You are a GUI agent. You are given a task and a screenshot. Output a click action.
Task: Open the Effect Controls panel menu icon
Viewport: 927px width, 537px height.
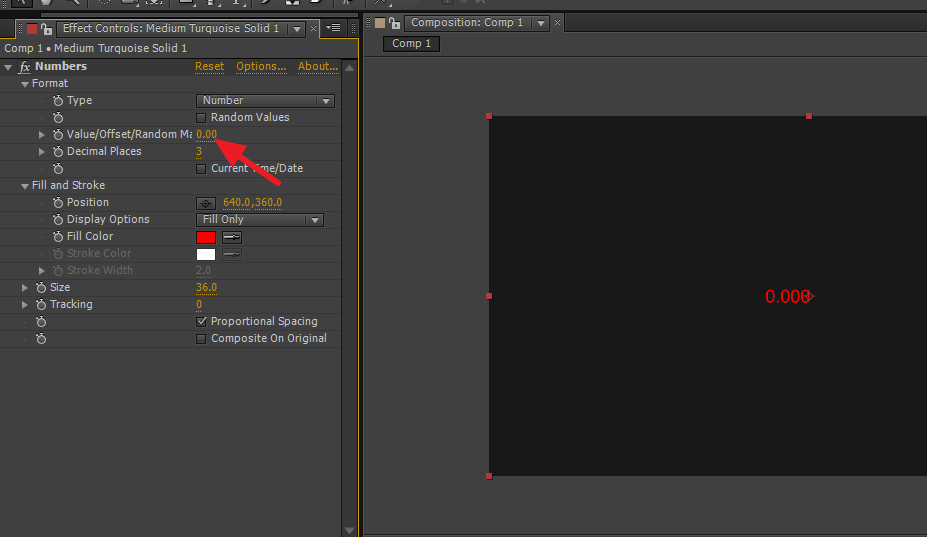pos(333,28)
